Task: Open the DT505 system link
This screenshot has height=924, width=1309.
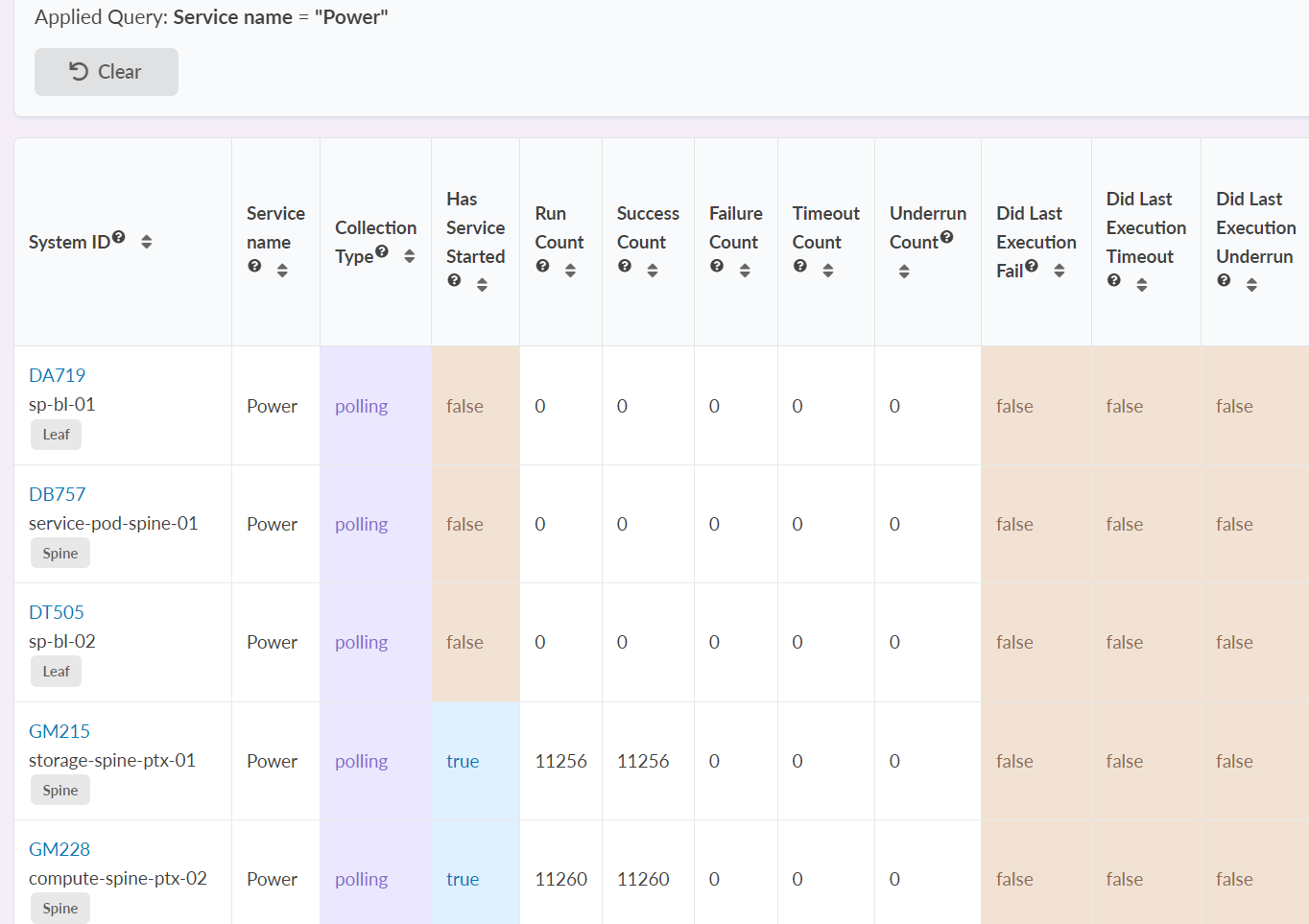Action: pos(57,612)
